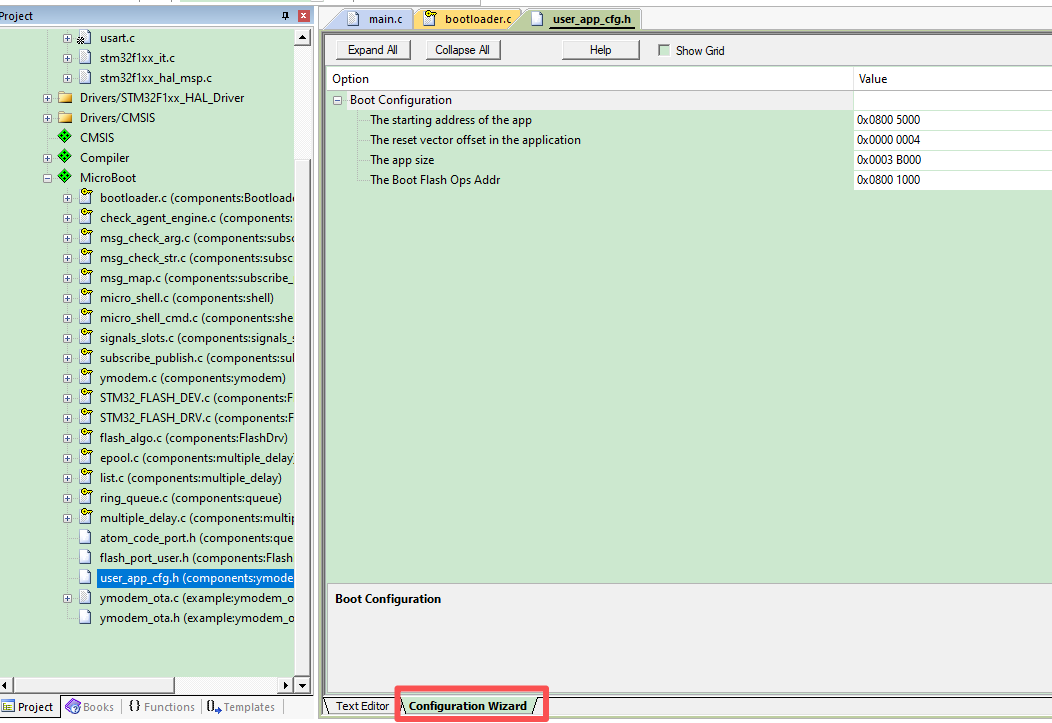Click the key icon of bootloader.c in tree
The width and height of the screenshot is (1052, 723).
(x=86, y=197)
